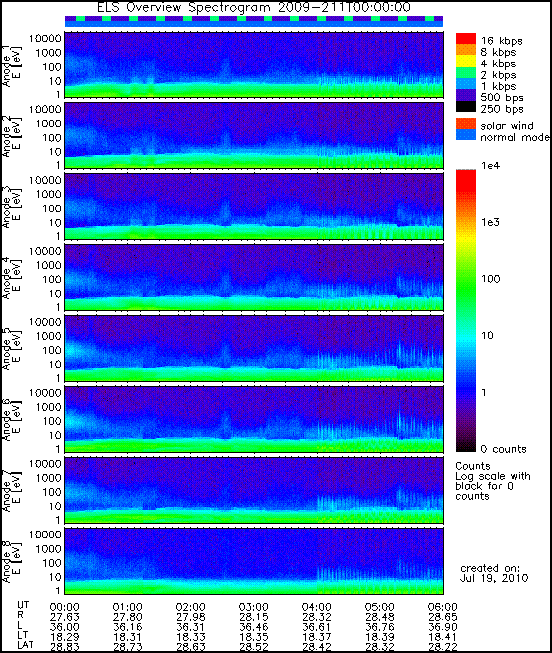Click the solar wind mode swatch
552x653 pixels.
coord(466,124)
